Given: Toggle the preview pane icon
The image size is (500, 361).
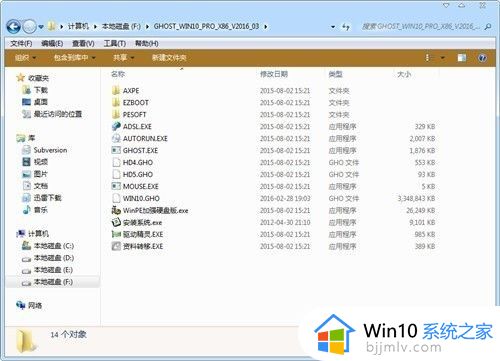Looking at the screenshot, I should coord(462,58).
